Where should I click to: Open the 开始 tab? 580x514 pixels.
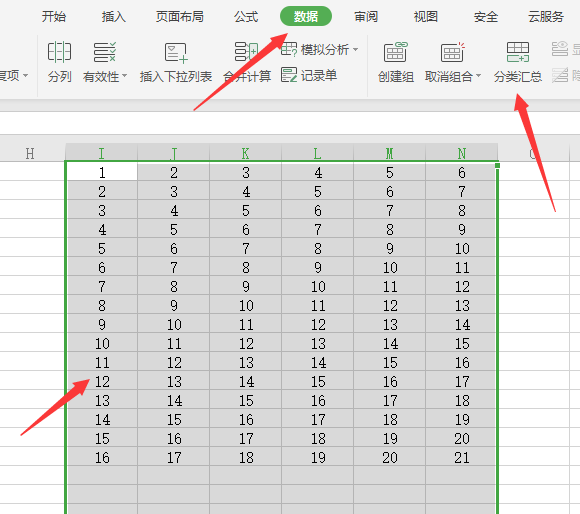pos(54,17)
